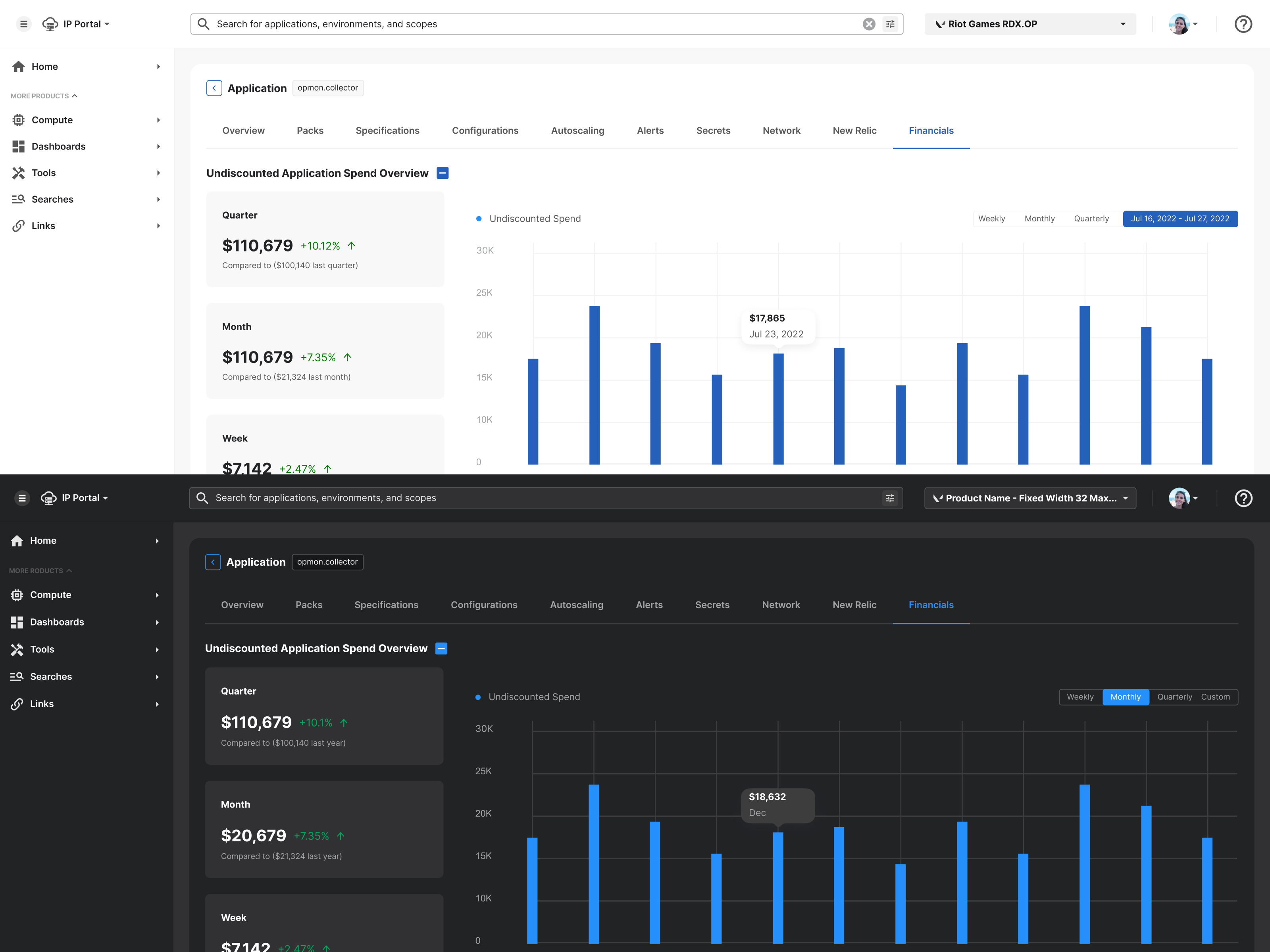
Task: Select Weekly range toggle in light chart
Action: pyautogui.click(x=991, y=219)
